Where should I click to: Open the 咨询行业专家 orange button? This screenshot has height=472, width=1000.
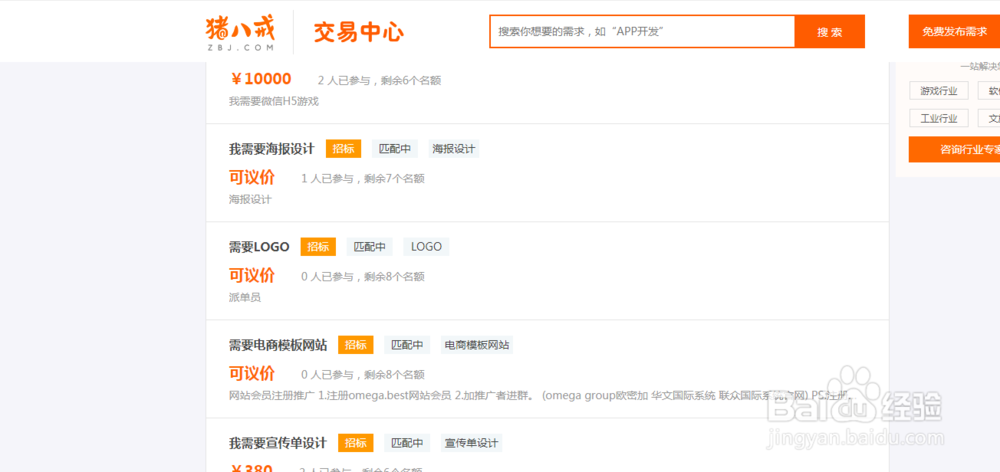(x=954, y=149)
